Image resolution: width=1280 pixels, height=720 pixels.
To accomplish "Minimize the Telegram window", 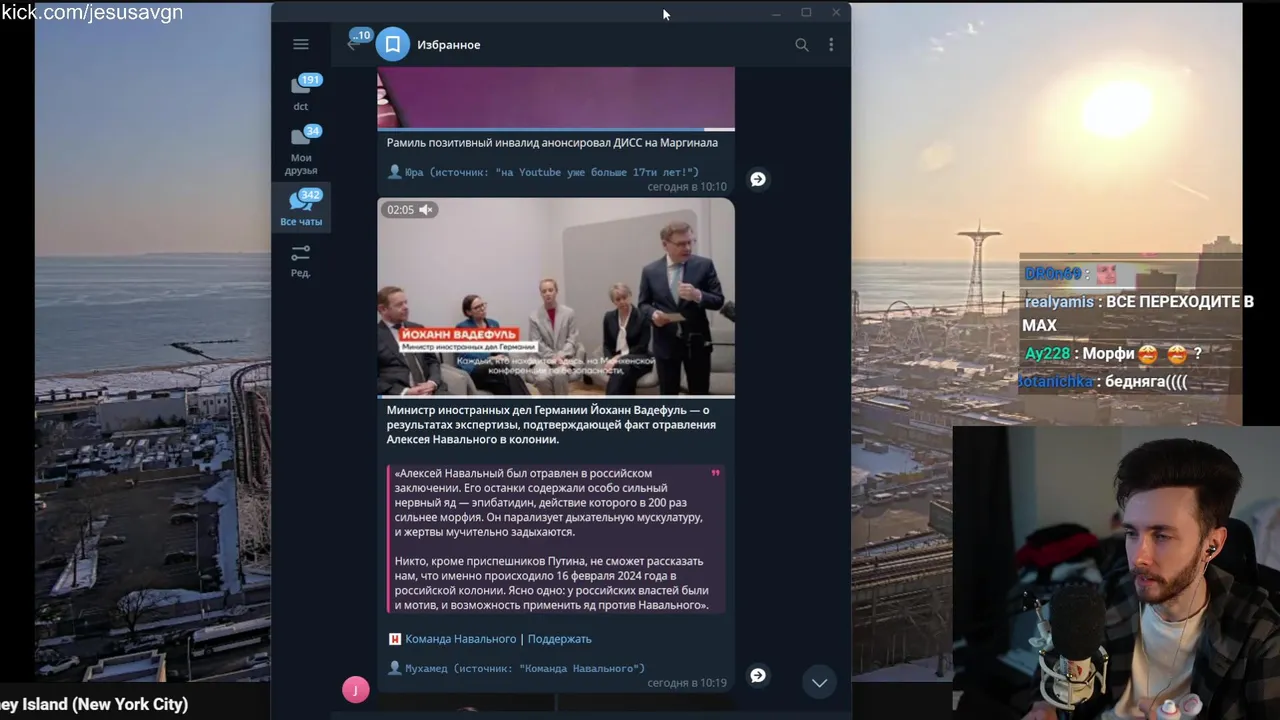I will (776, 13).
